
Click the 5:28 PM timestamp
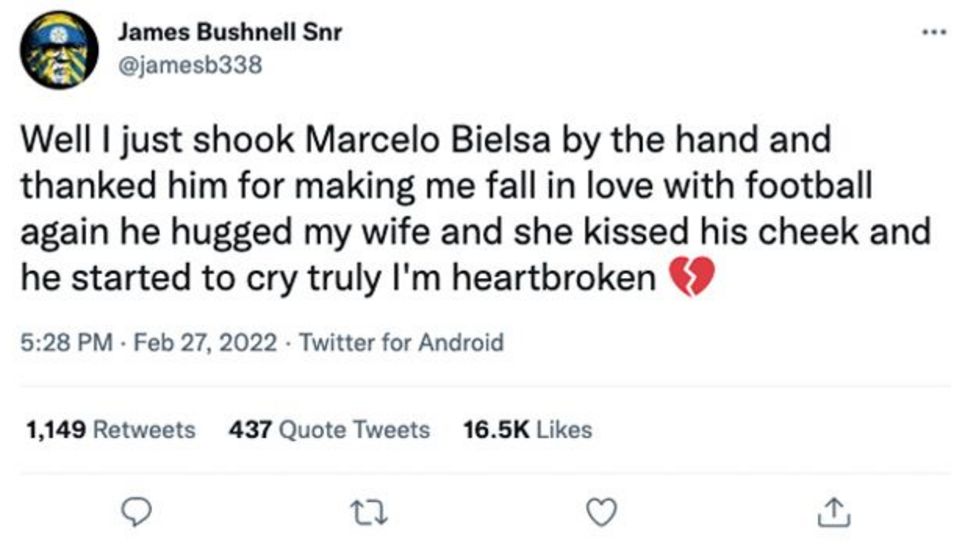pyautogui.click(x=65, y=343)
